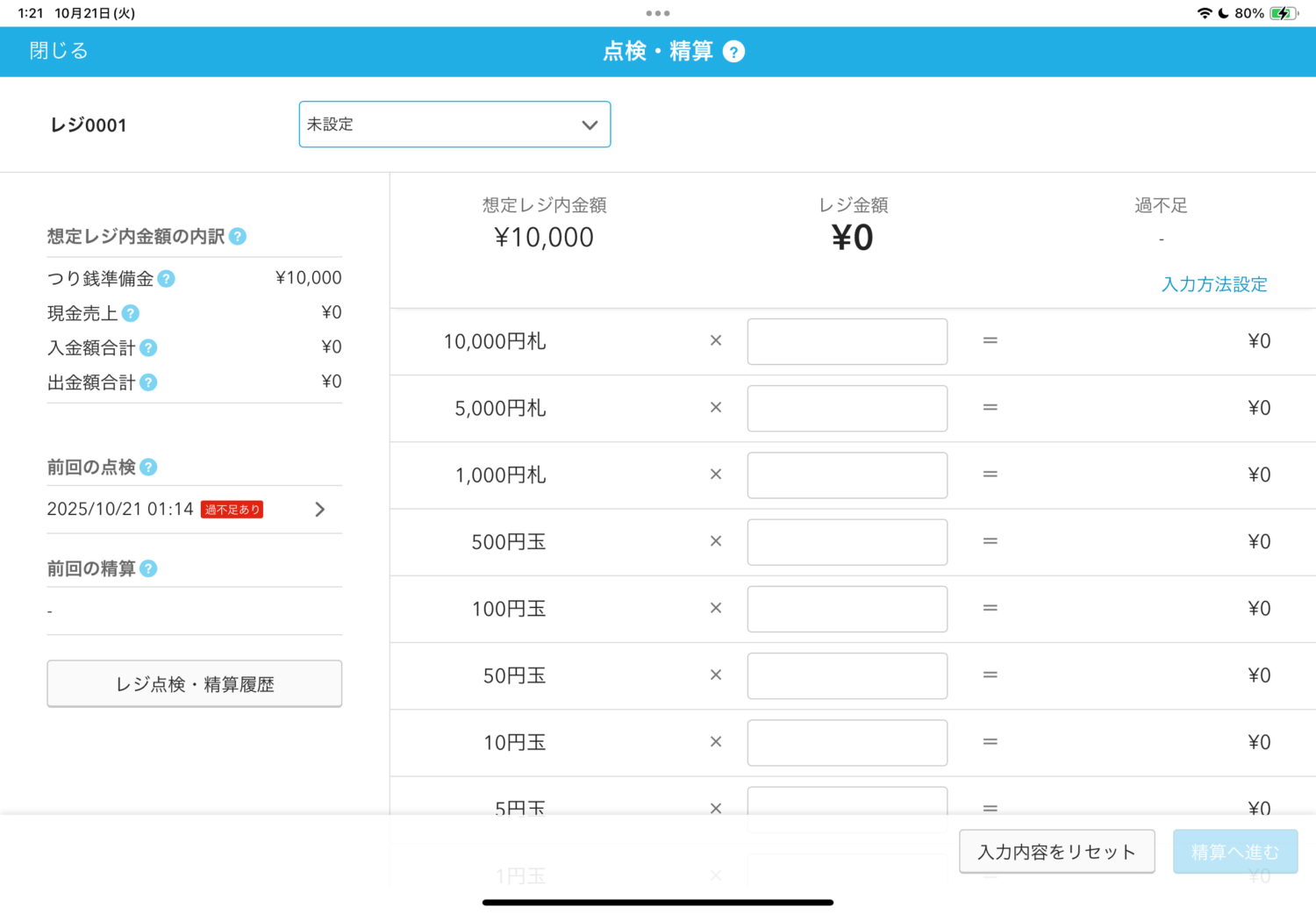The image size is (1316, 914).
Task: Proceed with 精算へ進む button
Action: pos(1234,852)
